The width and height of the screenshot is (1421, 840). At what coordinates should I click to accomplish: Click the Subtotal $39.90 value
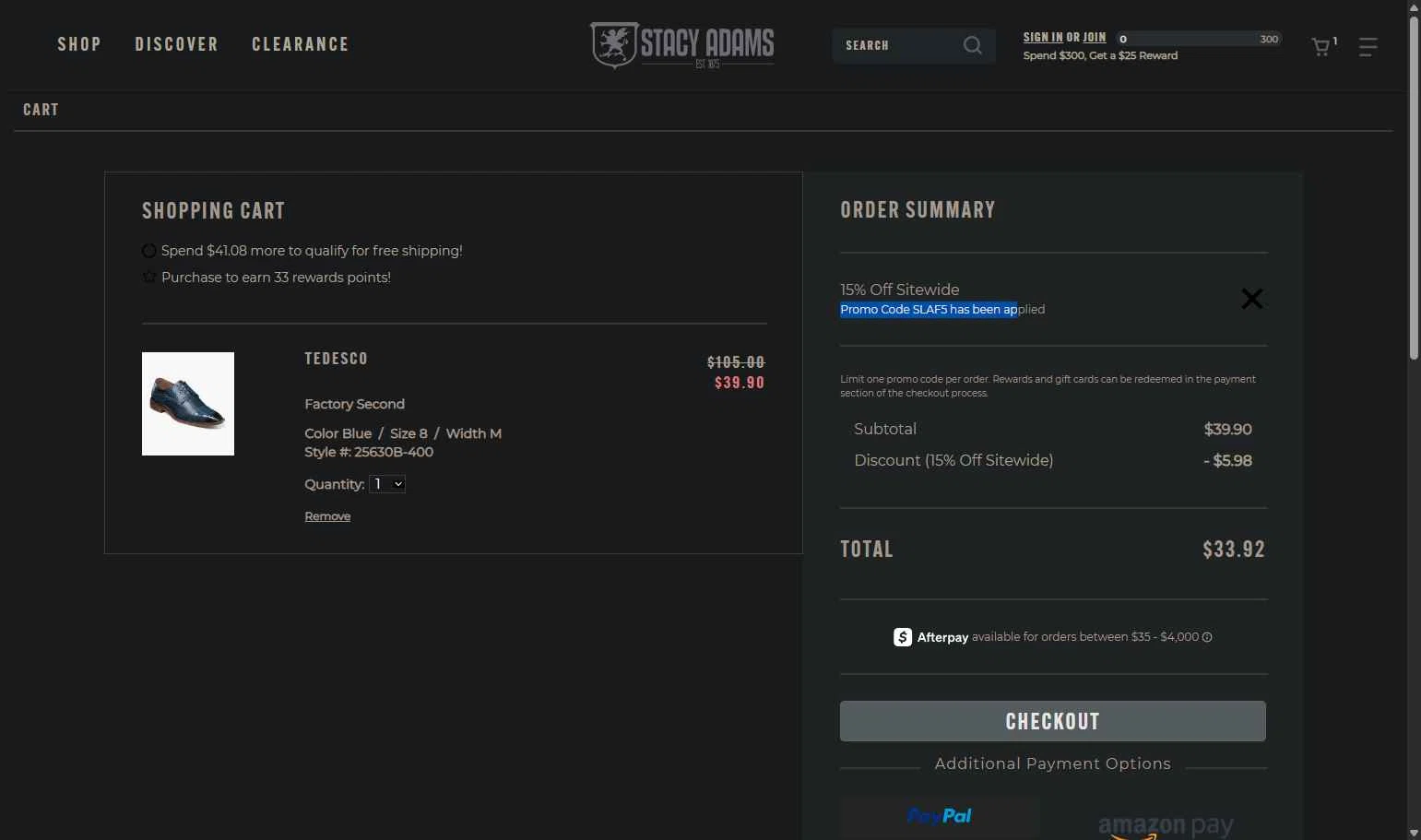[1227, 429]
